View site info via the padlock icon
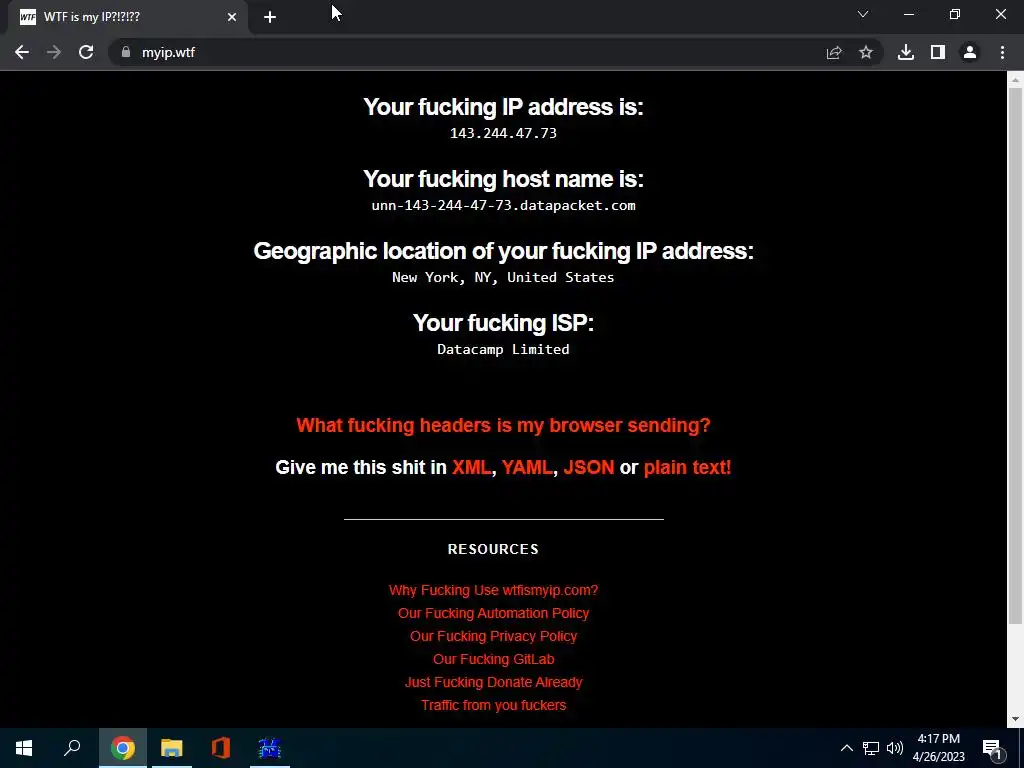1024x768 pixels. click(x=126, y=52)
